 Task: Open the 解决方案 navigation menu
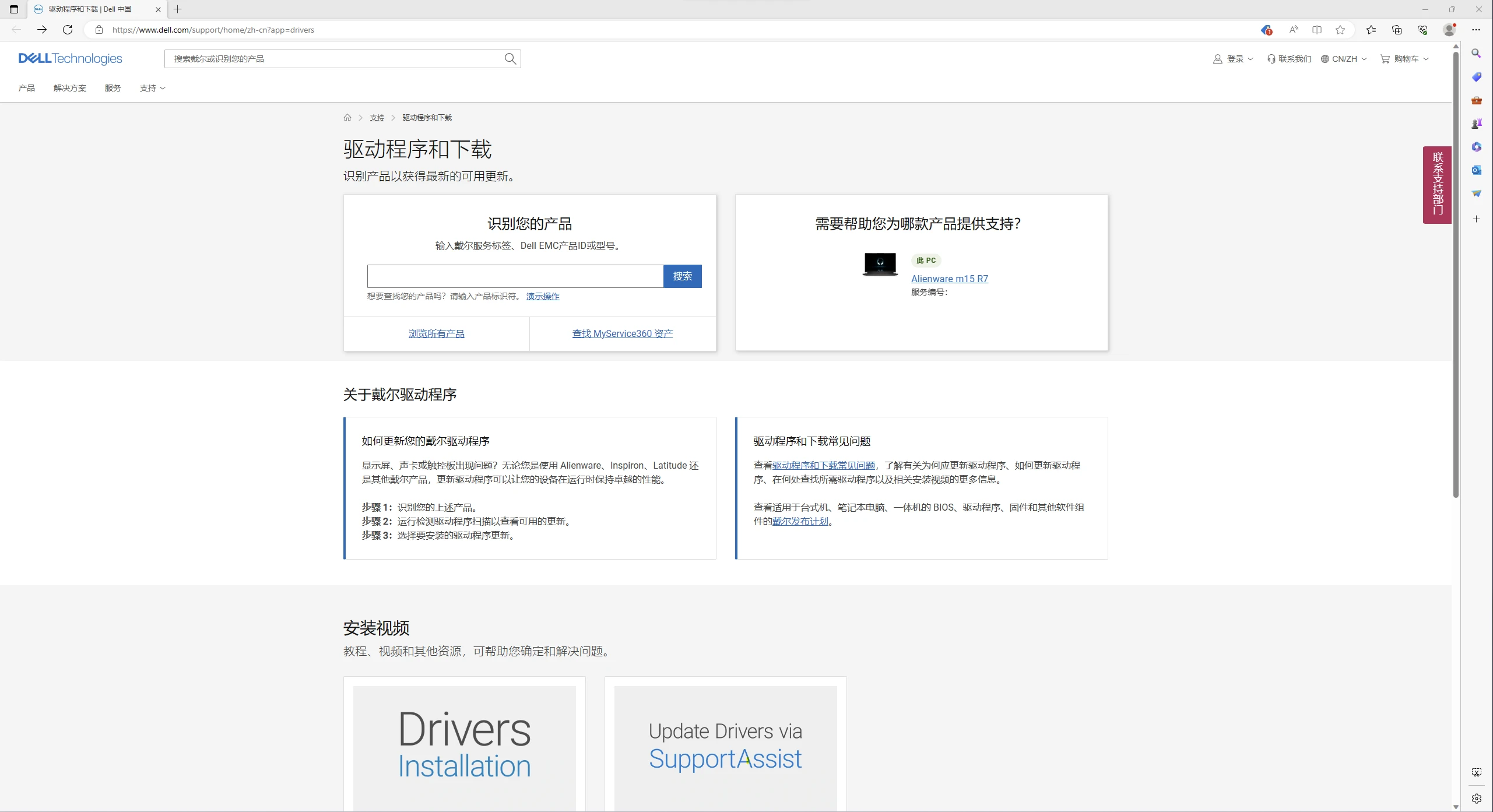[x=70, y=88]
